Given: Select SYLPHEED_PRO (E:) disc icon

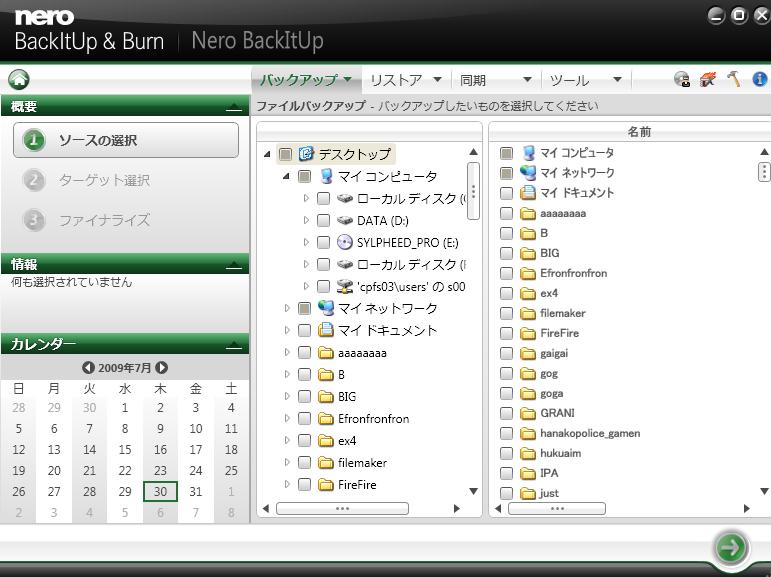Looking at the screenshot, I should (345, 242).
